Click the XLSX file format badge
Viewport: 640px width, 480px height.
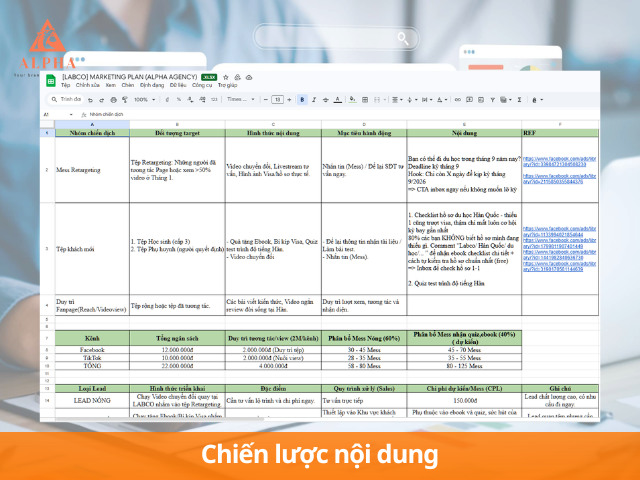209,77
